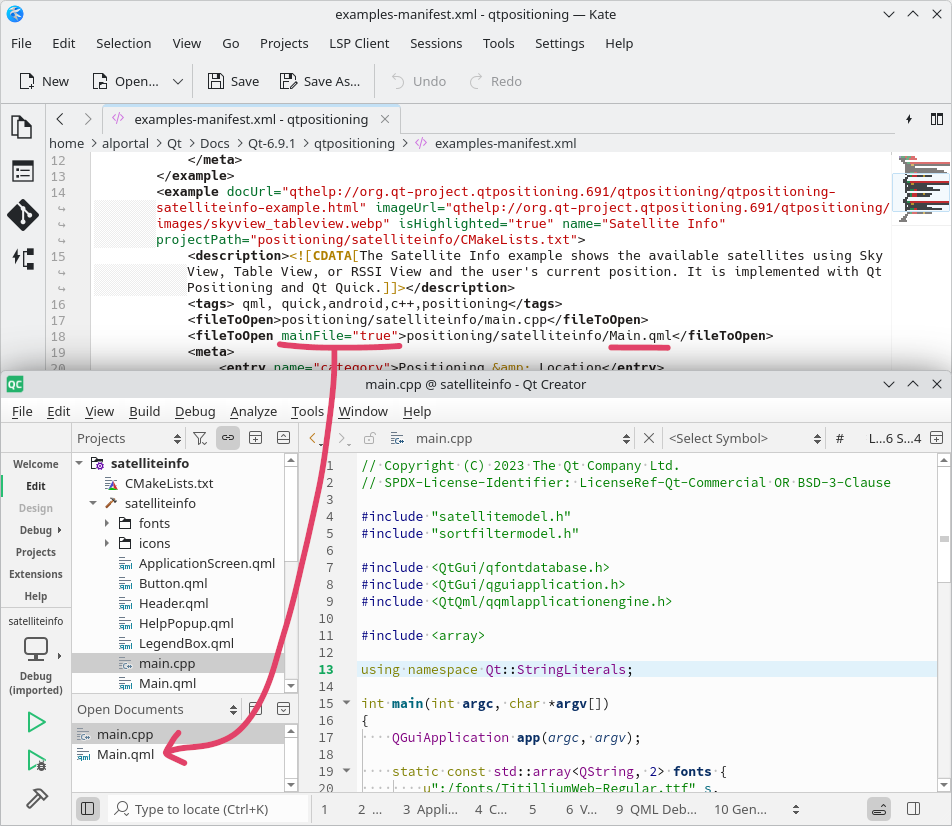Screen dimensions: 952x826
Task: Open Kate's Documents sidebar panel
Action: (x=22, y=128)
